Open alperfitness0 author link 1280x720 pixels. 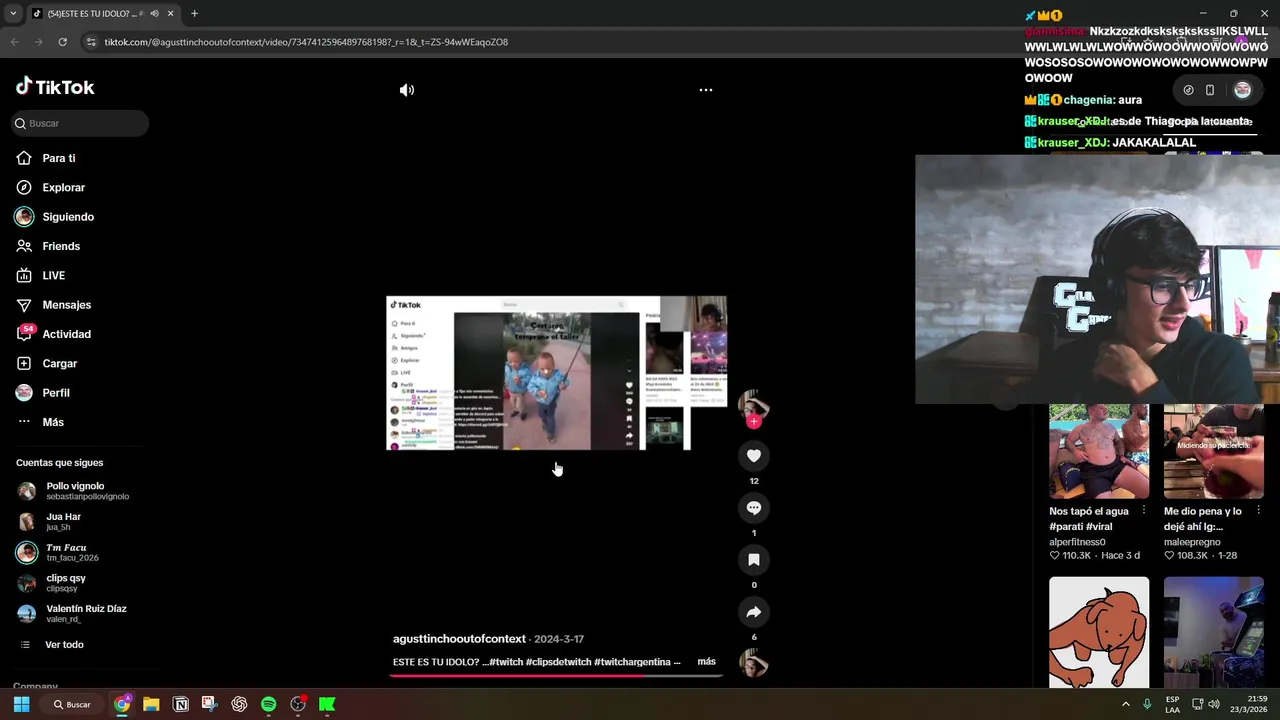1077,542
